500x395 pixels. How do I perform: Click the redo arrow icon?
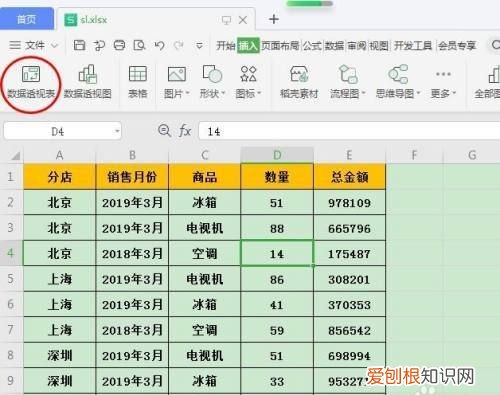click(x=179, y=45)
